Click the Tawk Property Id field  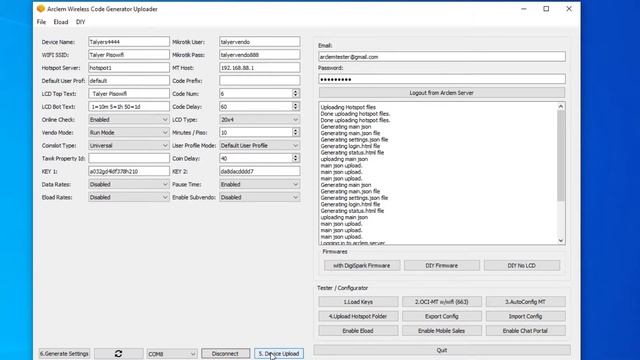pyautogui.click(x=129, y=158)
